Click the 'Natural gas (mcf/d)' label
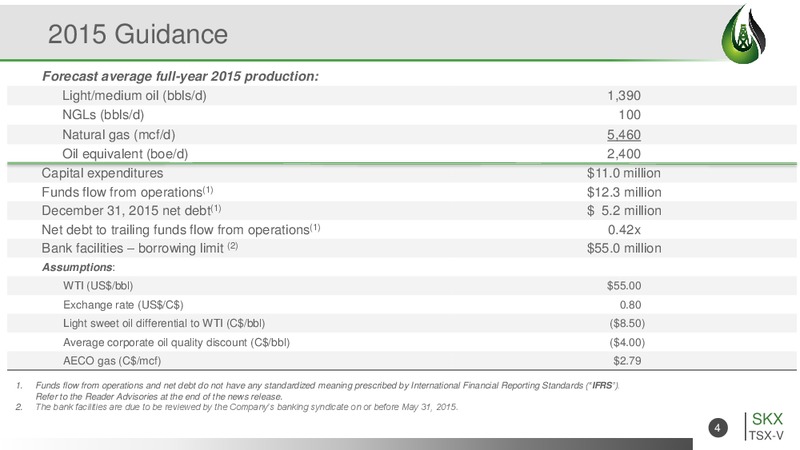Image resolution: width=800 pixels, height=450 pixels. click(x=118, y=135)
